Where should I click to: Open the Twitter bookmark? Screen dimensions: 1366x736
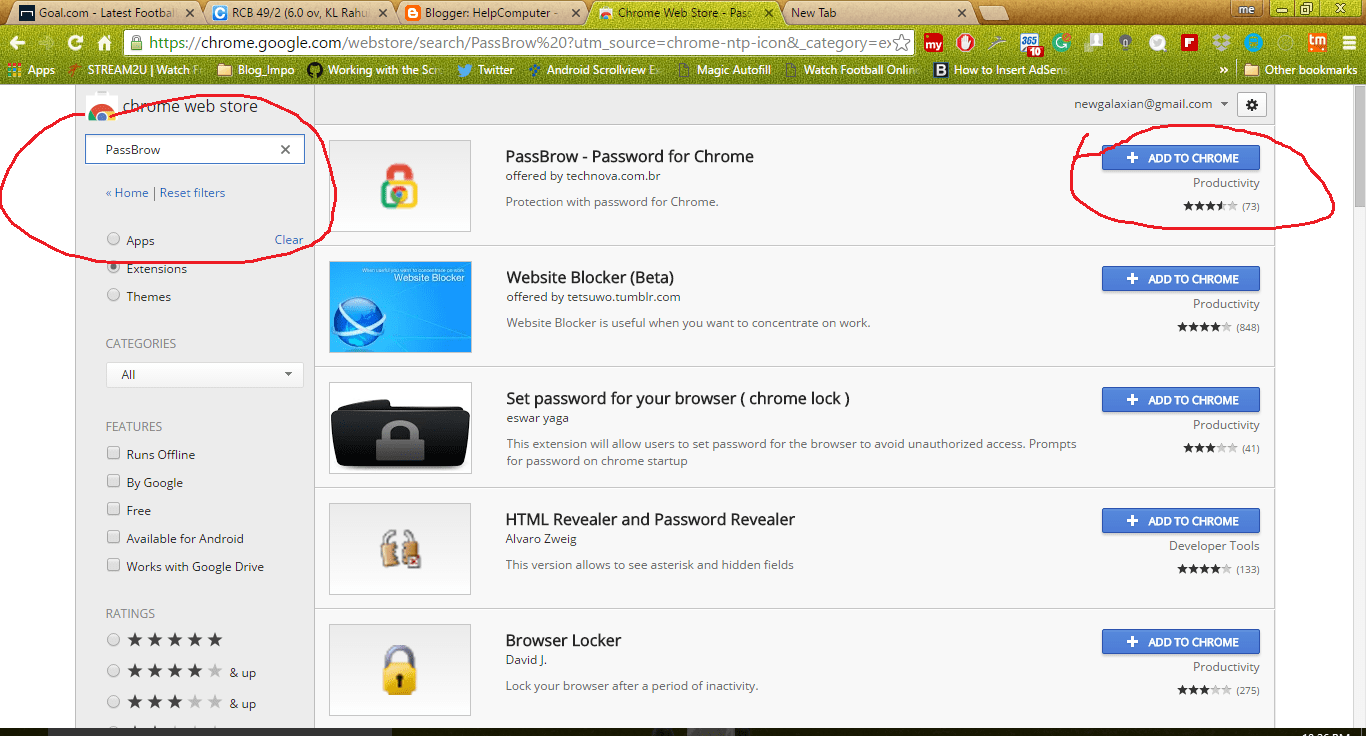(485, 70)
